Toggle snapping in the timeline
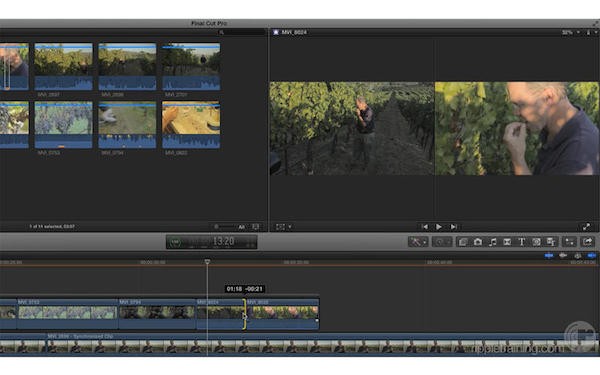The width and height of the screenshot is (600, 375). click(x=592, y=256)
